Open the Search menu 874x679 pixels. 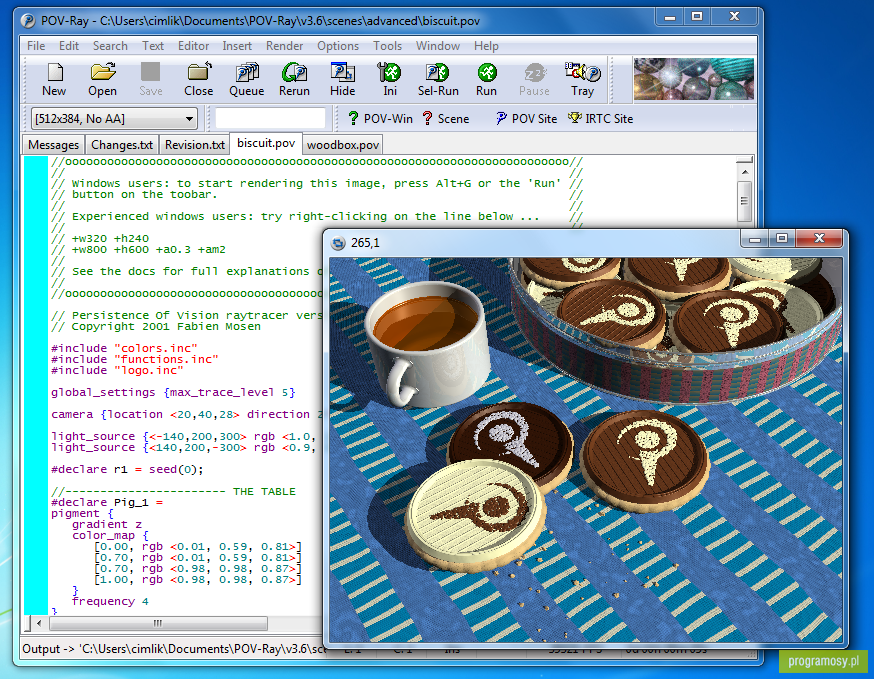click(110, 46)
